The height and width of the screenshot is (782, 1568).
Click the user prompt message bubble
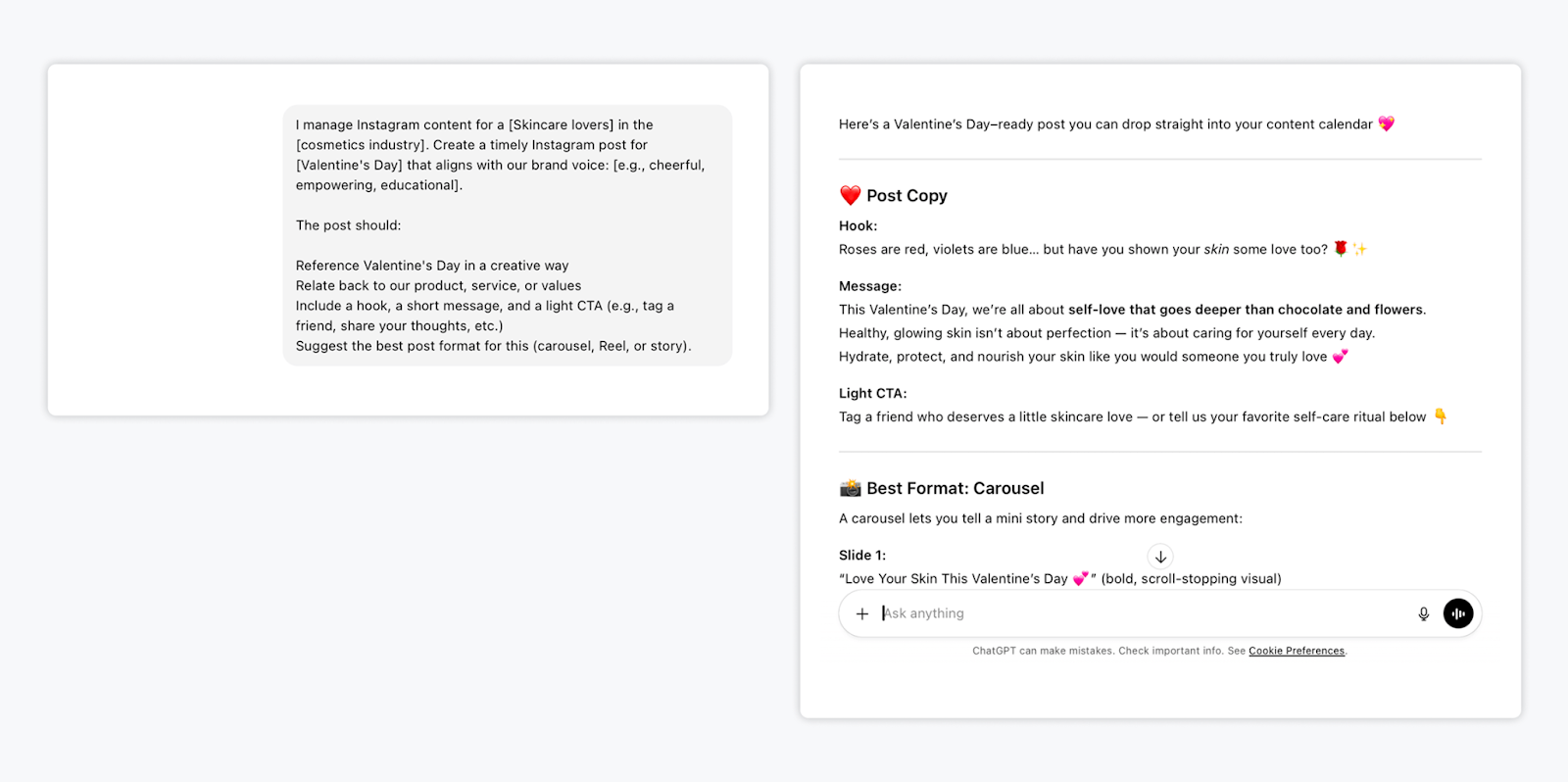508,235
